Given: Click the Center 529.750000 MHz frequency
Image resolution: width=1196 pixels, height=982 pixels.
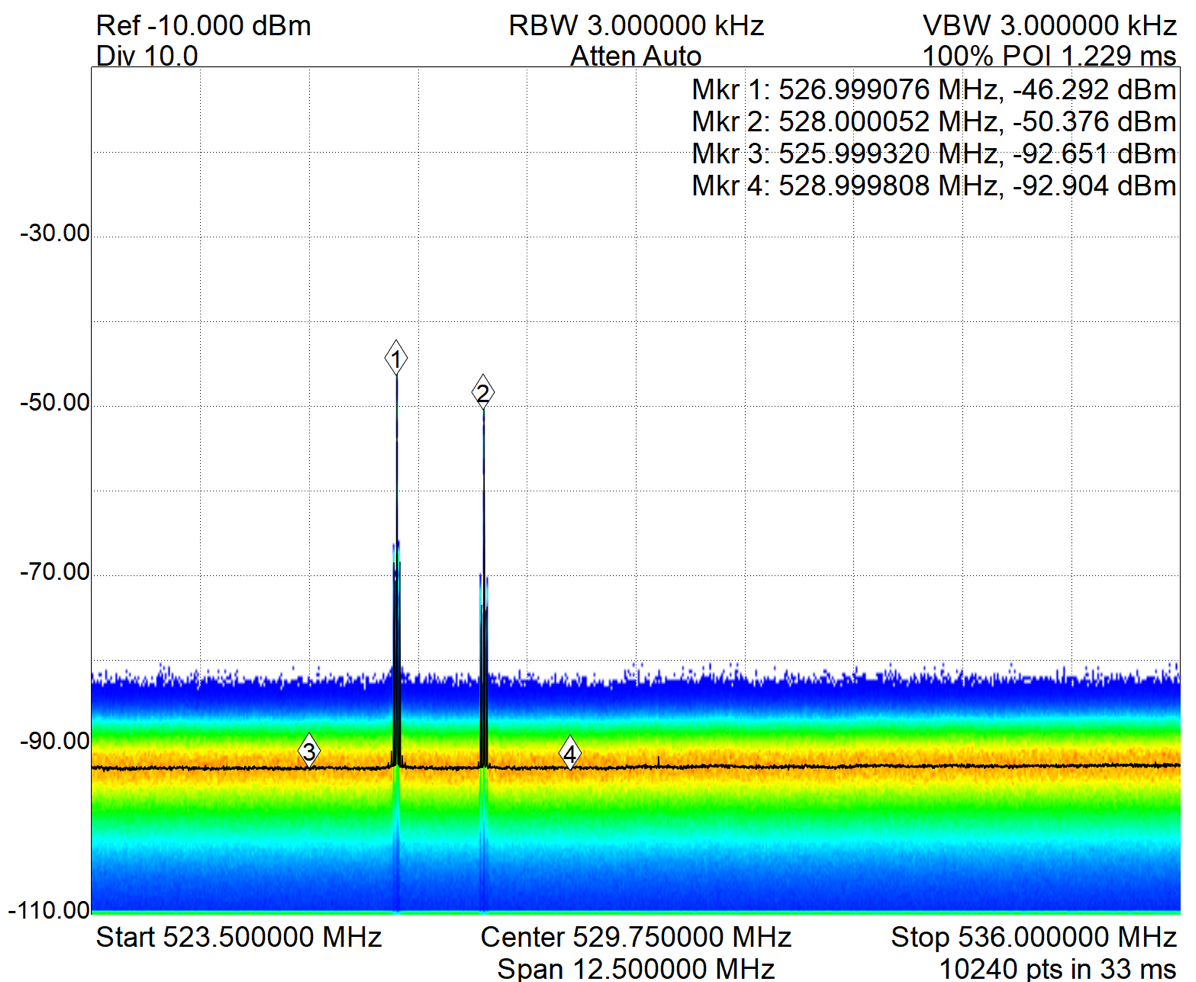Looking at the screenshot, I should 636,938.
